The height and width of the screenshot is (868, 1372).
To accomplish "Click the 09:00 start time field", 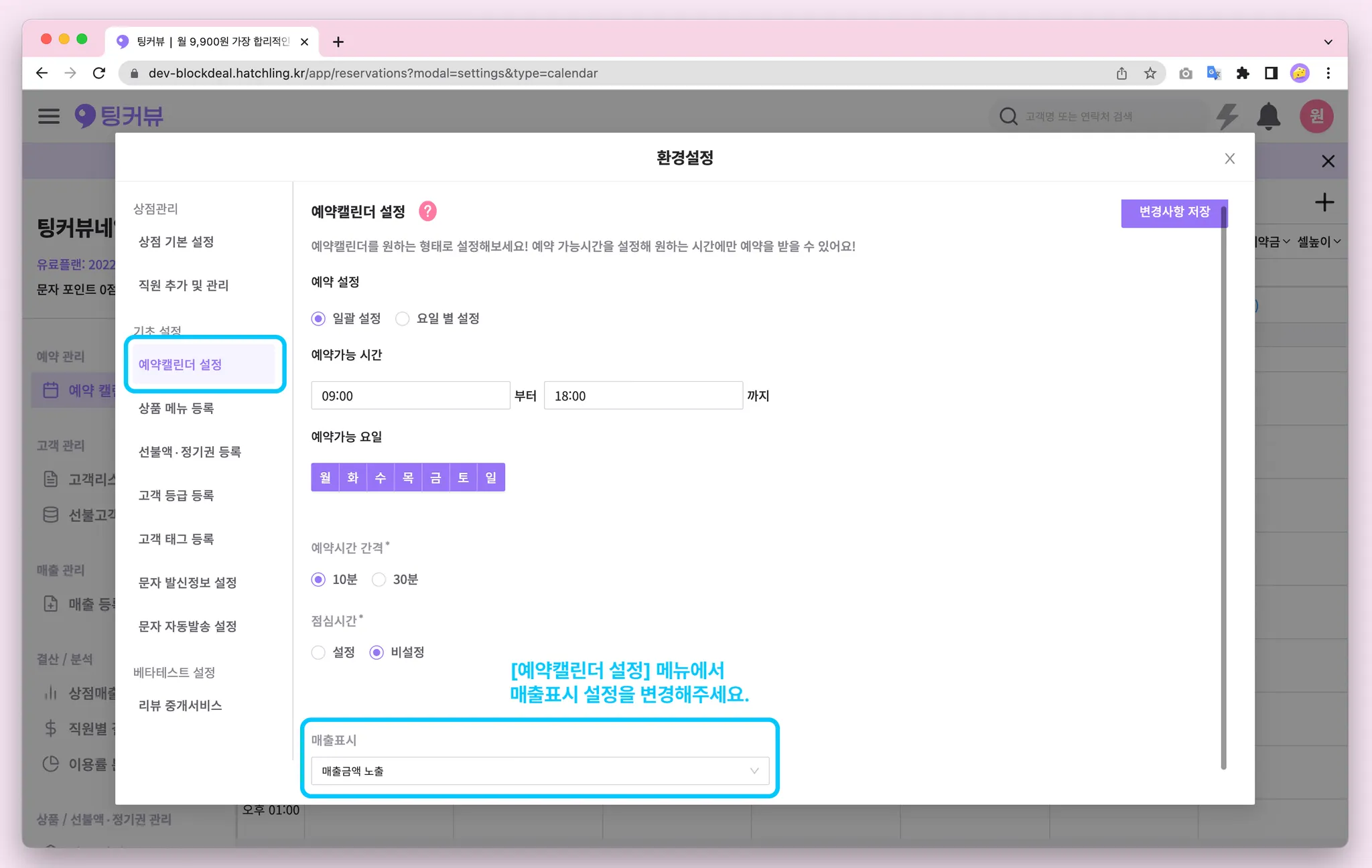I will click(410, 396).
